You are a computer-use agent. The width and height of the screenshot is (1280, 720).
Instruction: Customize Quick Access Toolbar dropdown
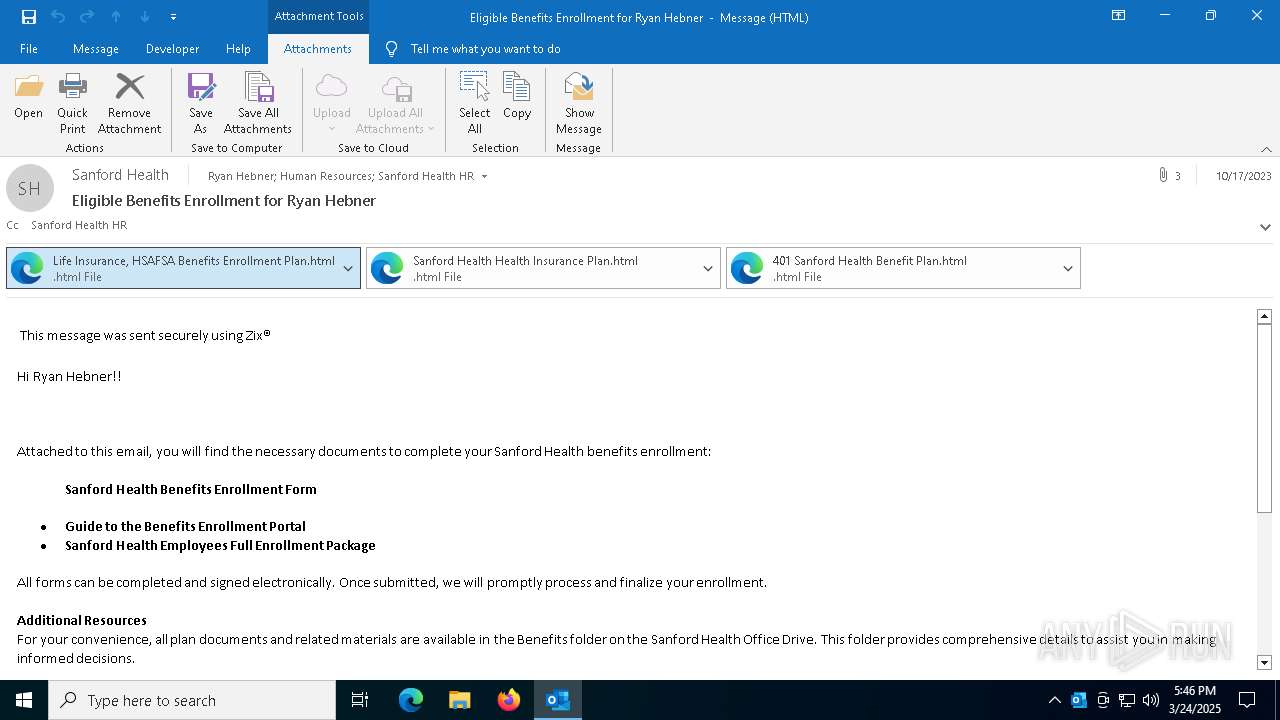[x=174, y=17]
